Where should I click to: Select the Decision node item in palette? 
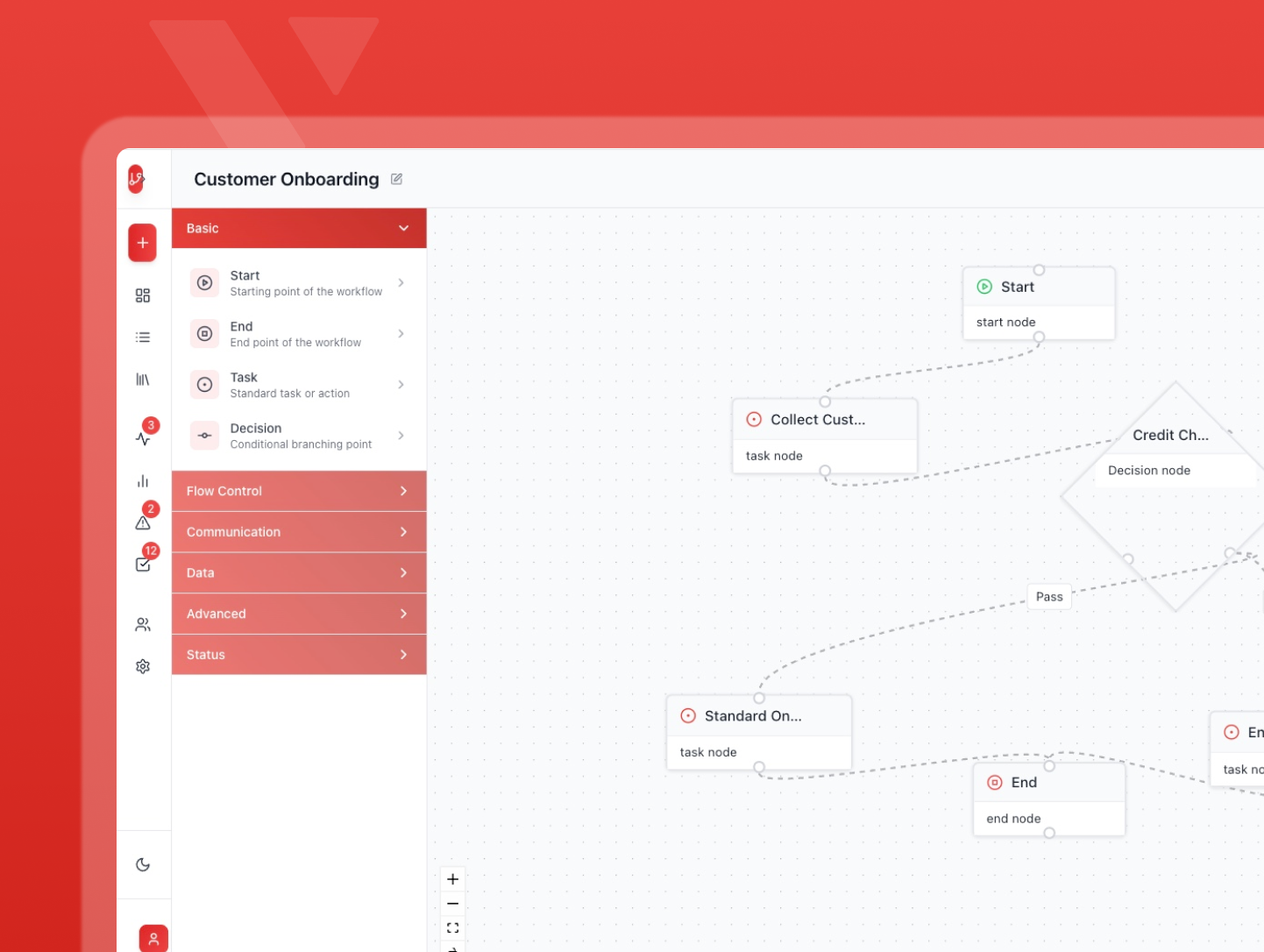299,436
